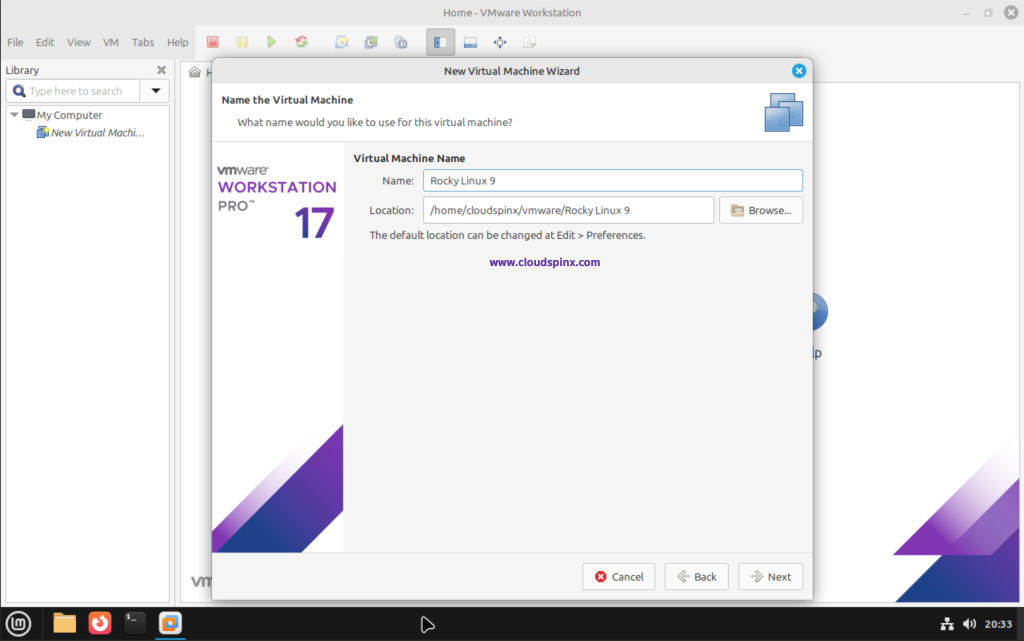Close the Library panel with X
This screenshot has width=1024, height=641.
coord(161,70)
